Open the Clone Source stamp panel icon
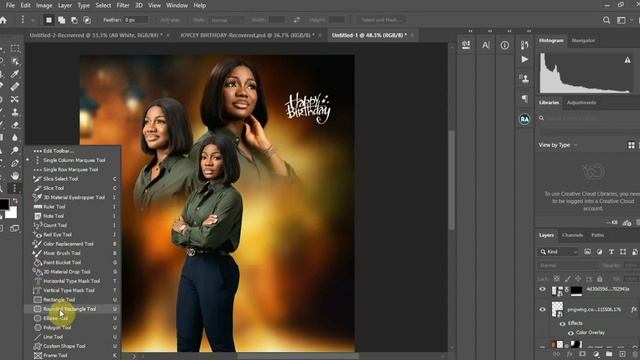Image resolution: width=640 pixels, height=360 pixels. [x=524, y=78]
